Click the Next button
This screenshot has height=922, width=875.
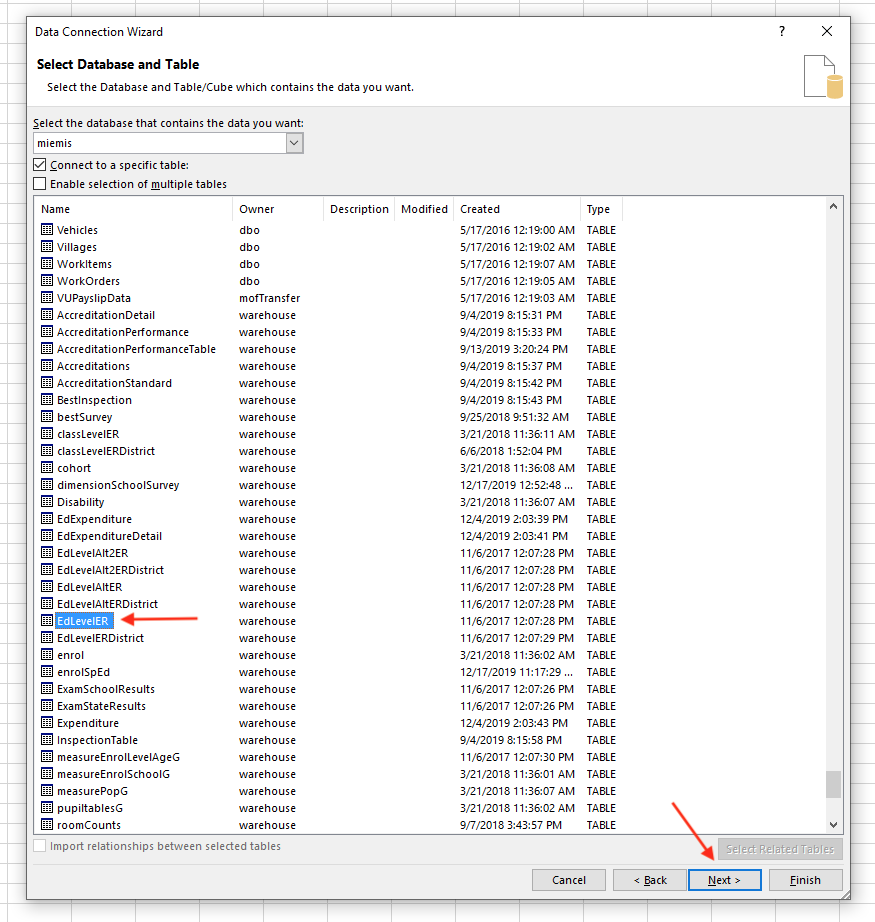(x=724, y=880)
